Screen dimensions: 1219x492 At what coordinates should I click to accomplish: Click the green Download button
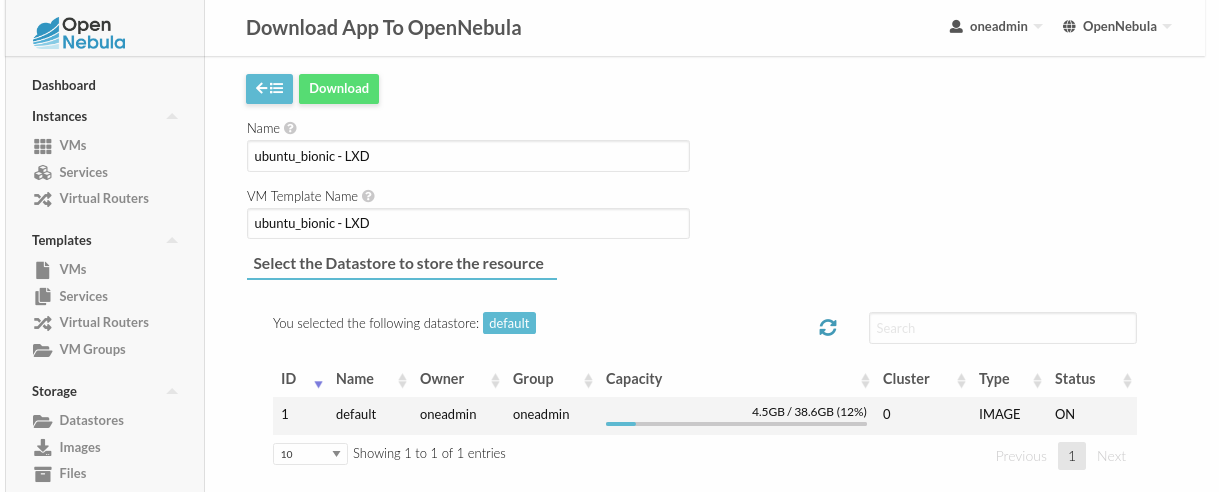(339, 88)
